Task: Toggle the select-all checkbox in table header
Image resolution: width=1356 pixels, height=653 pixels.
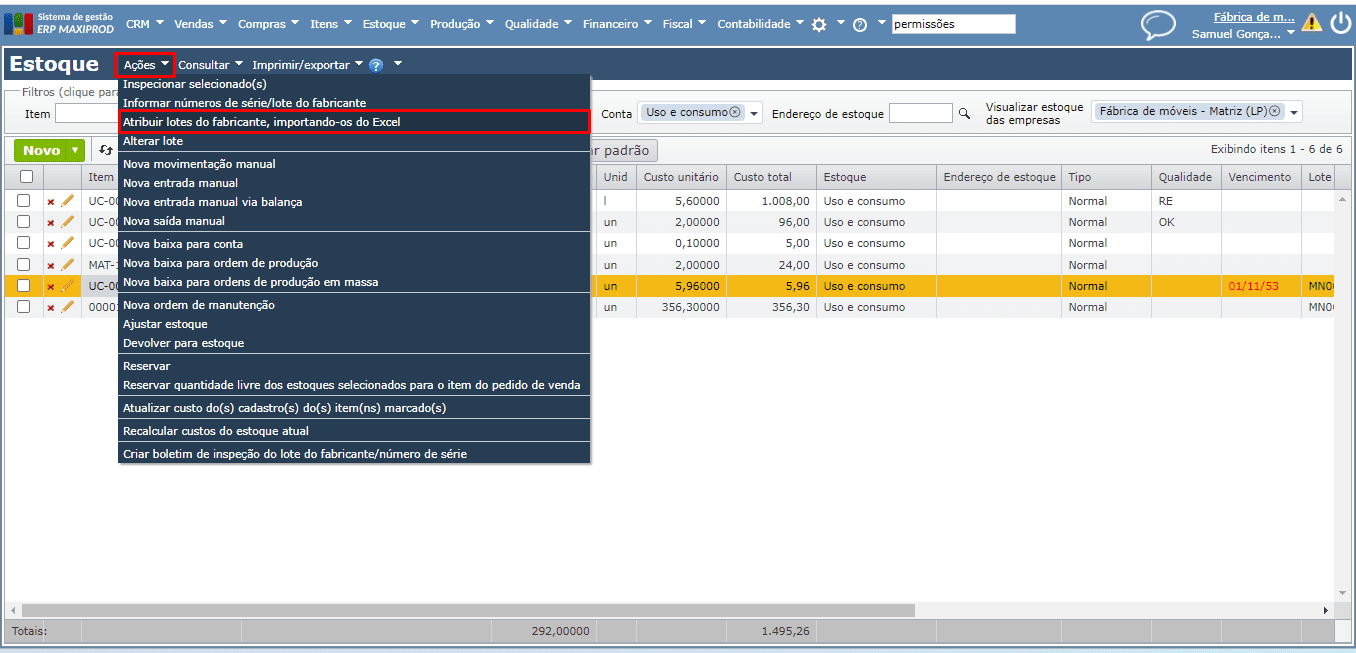Action: [26, 177]
